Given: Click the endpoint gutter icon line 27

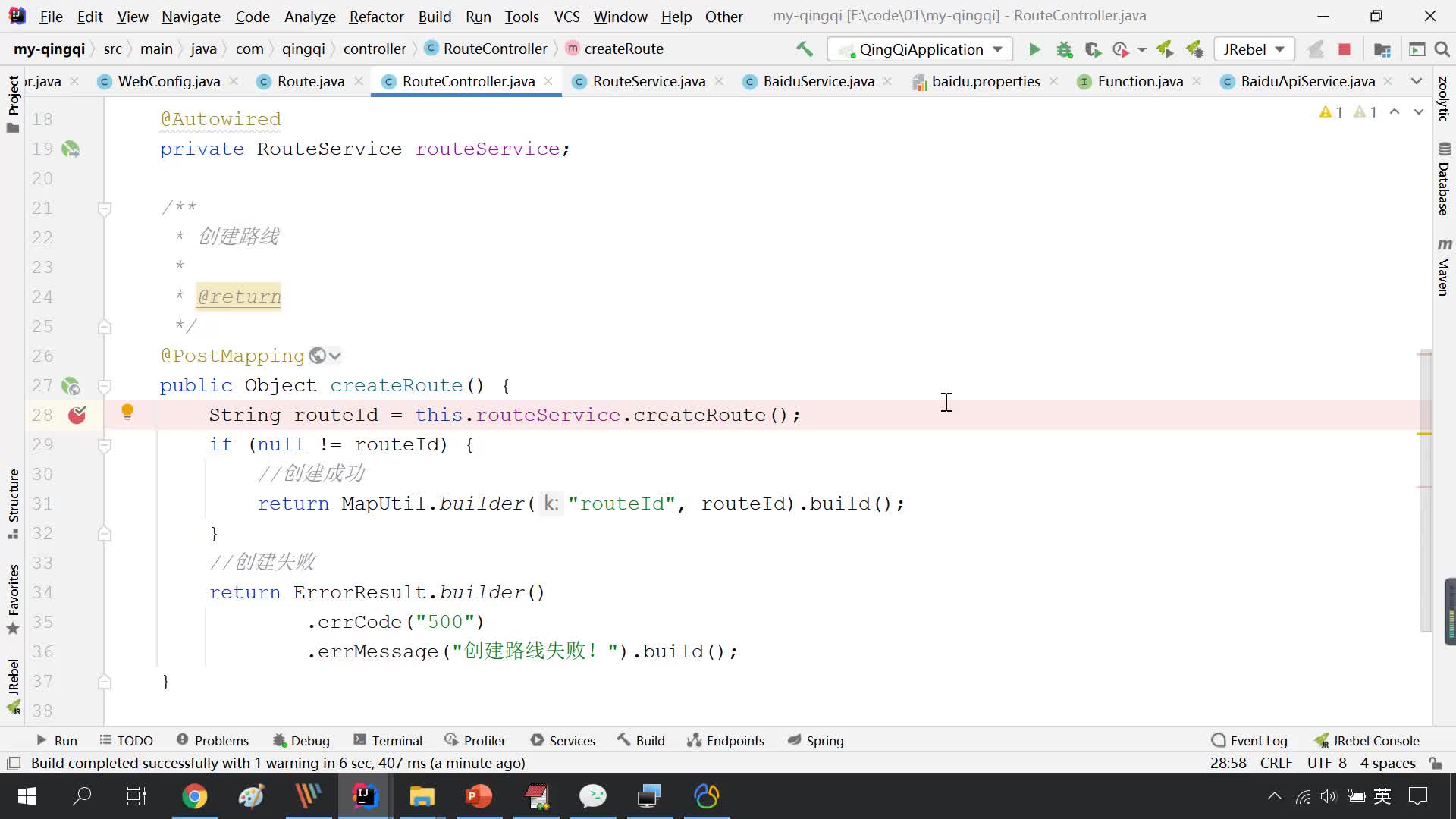Looking at the screenshot, I should pos(71,386).
